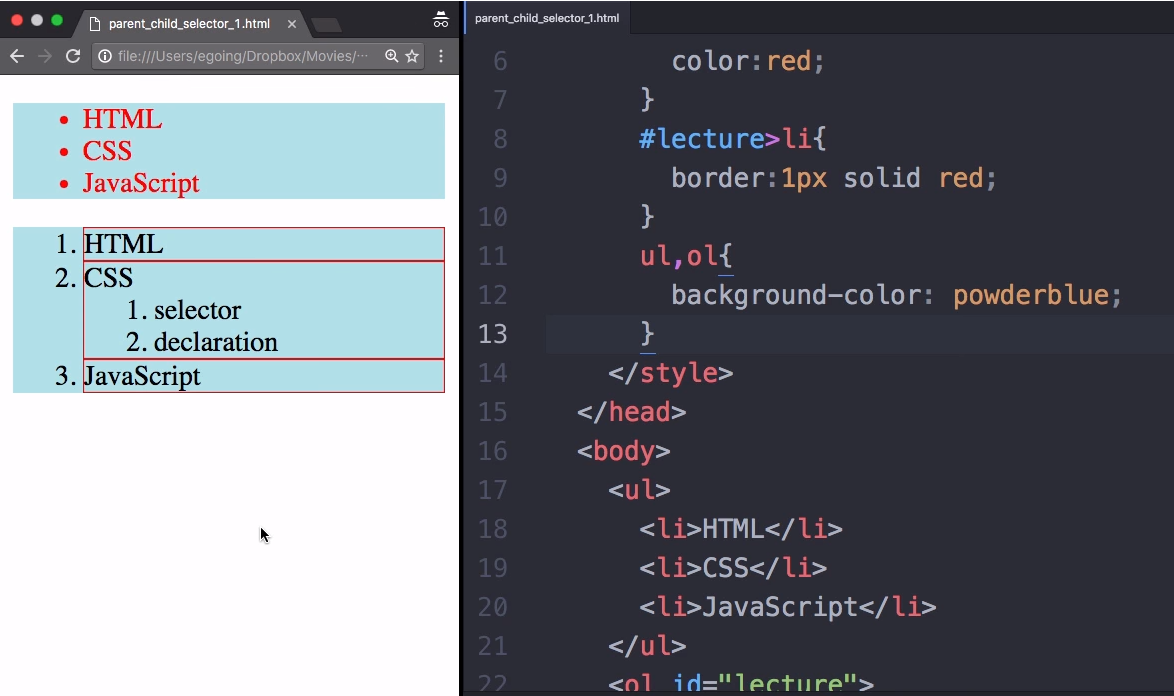View site information icon in address bar
This screenshot has height=696, width=1174.
click(106, 56)
